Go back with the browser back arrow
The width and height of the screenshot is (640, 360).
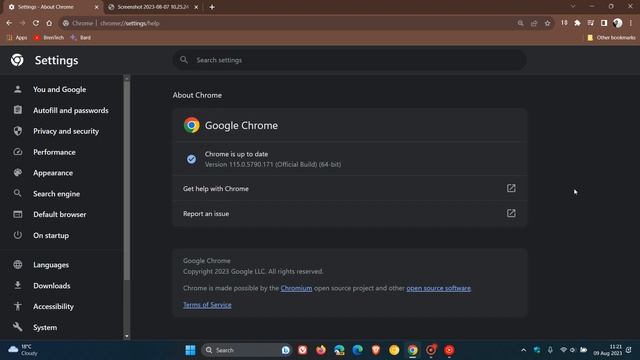coord(9,23)
